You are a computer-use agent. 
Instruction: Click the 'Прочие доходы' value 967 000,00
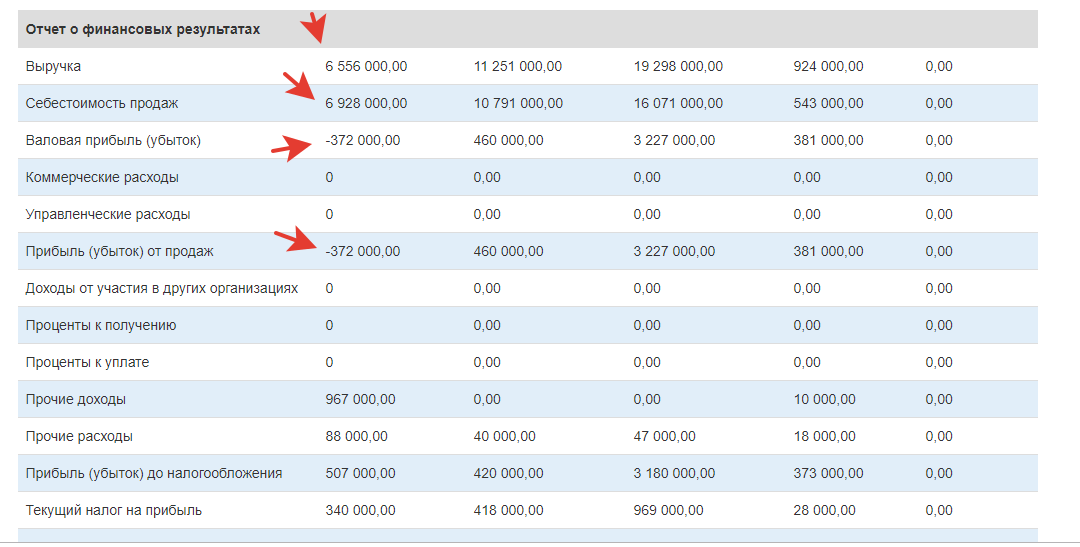360,400
